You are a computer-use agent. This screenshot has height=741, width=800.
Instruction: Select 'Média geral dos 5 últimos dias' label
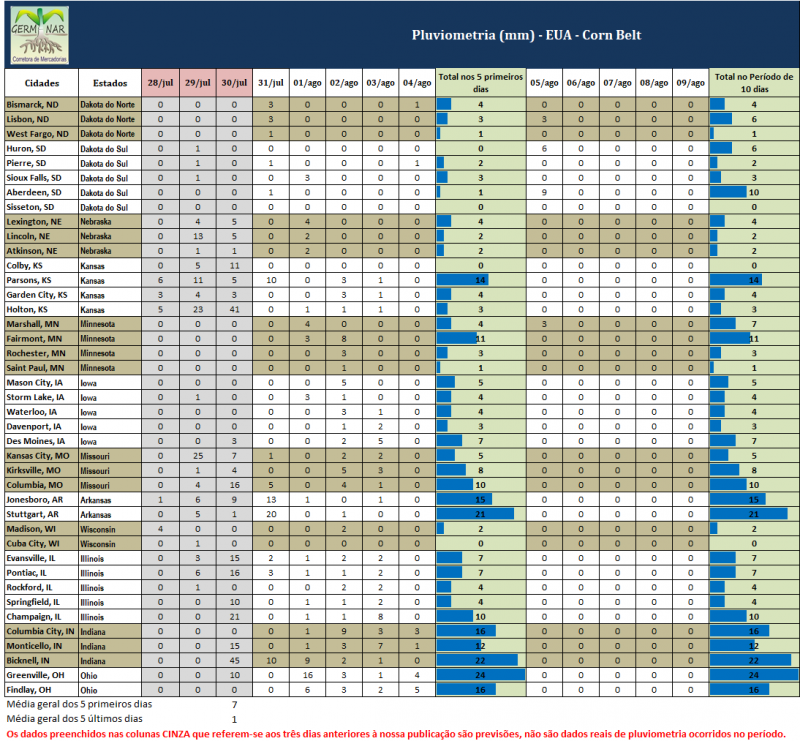pos(74,719)
